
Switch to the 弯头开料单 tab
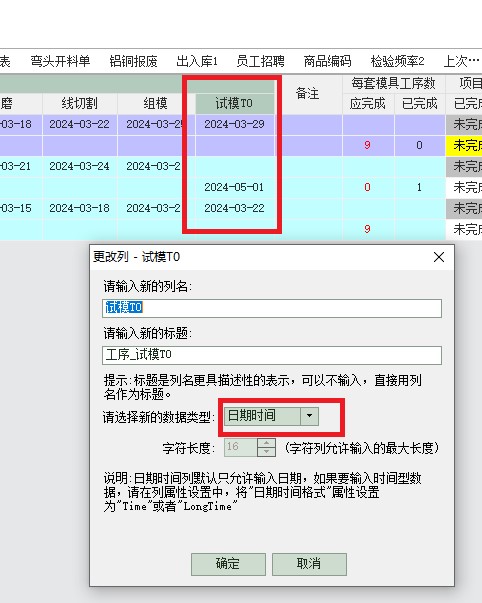[60, 61]
